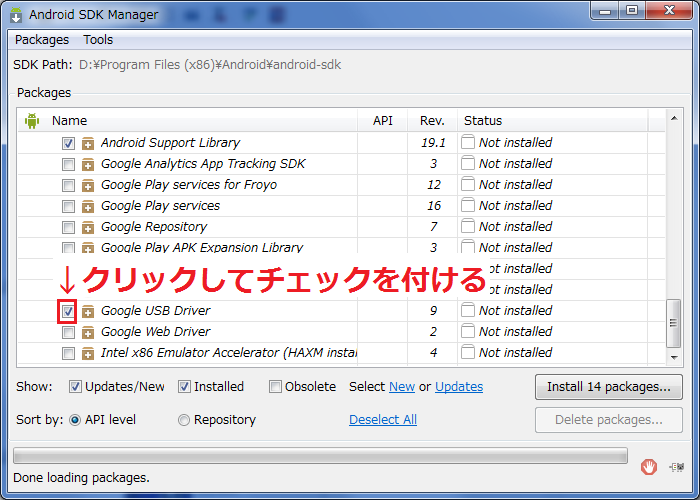Click the Rev. column header
Viewport: 700px width, 500px height.
pos(432,121)
